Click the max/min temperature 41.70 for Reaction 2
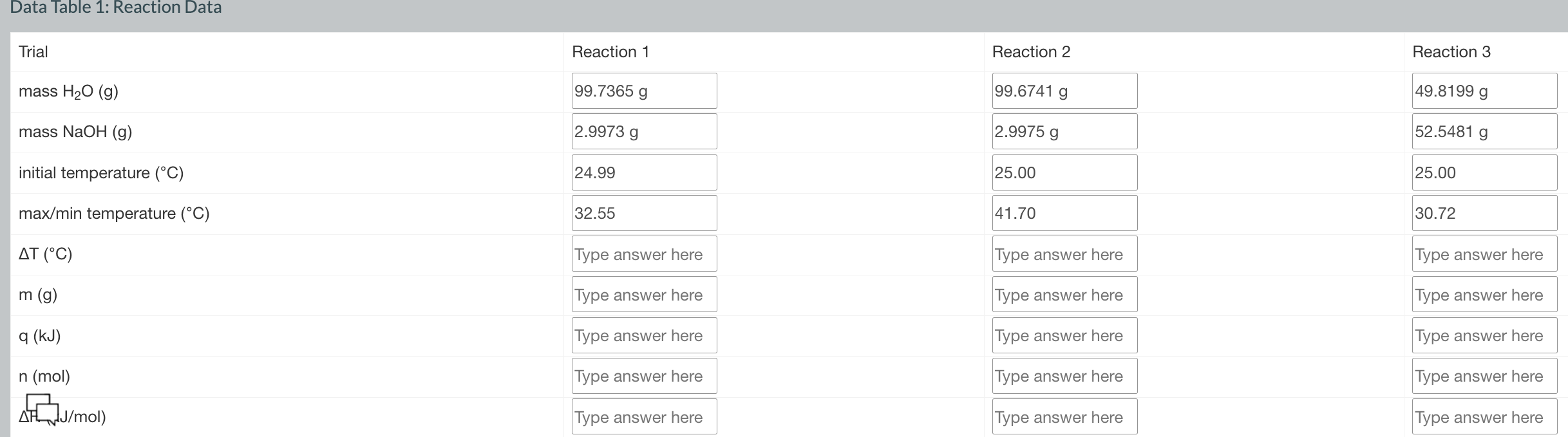 pos(1064,213)
